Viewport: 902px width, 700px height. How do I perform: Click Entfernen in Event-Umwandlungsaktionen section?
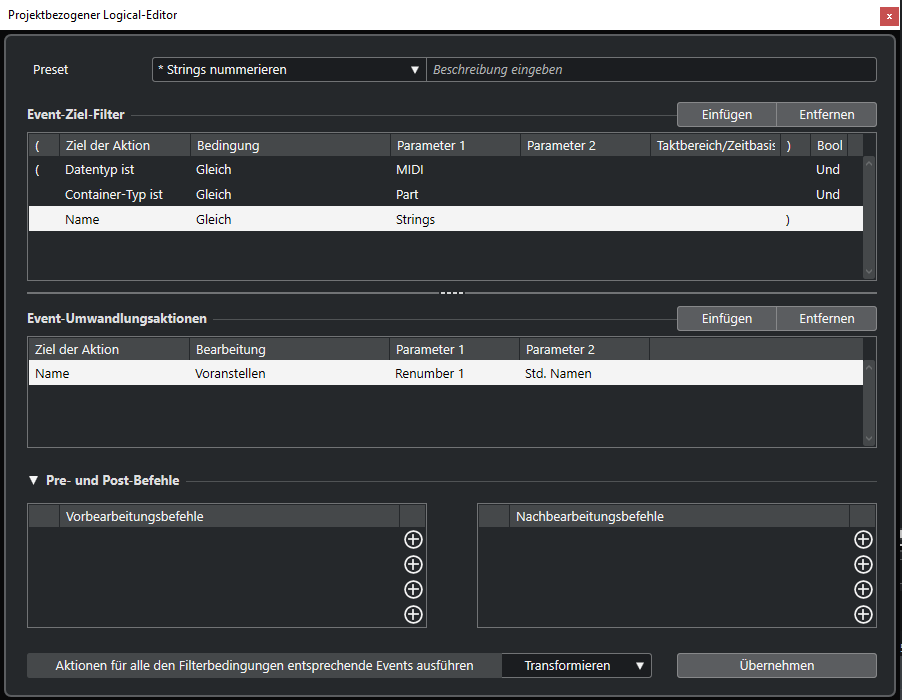826,318
